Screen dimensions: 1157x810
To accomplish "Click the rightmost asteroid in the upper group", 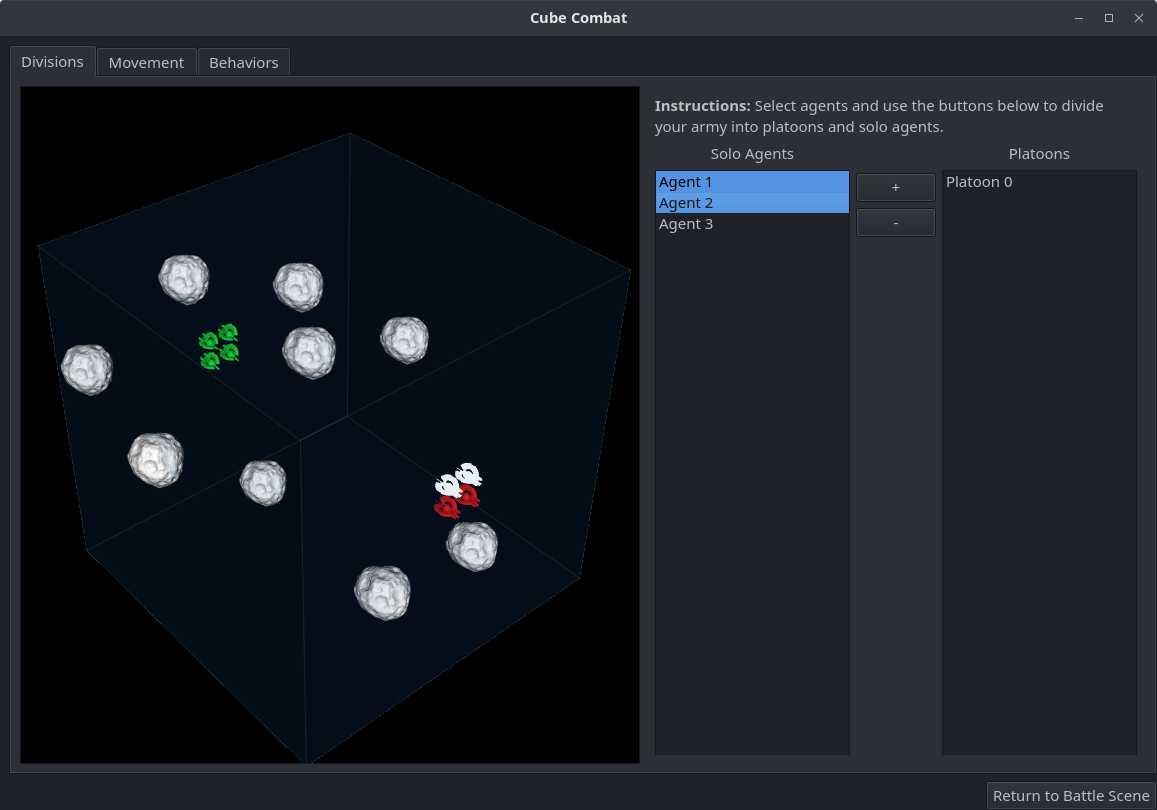I will tap(405, 339).
